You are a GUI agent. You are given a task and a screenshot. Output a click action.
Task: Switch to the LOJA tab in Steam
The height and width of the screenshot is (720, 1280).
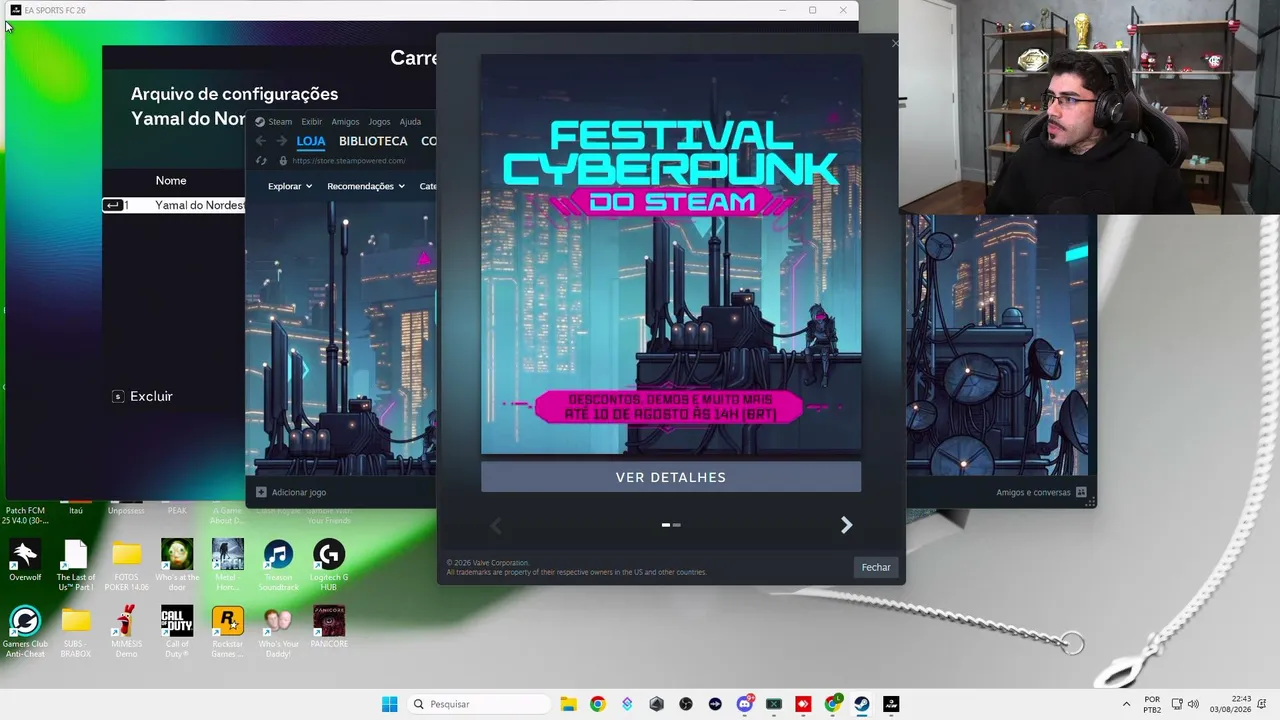[x=311, y=141]
